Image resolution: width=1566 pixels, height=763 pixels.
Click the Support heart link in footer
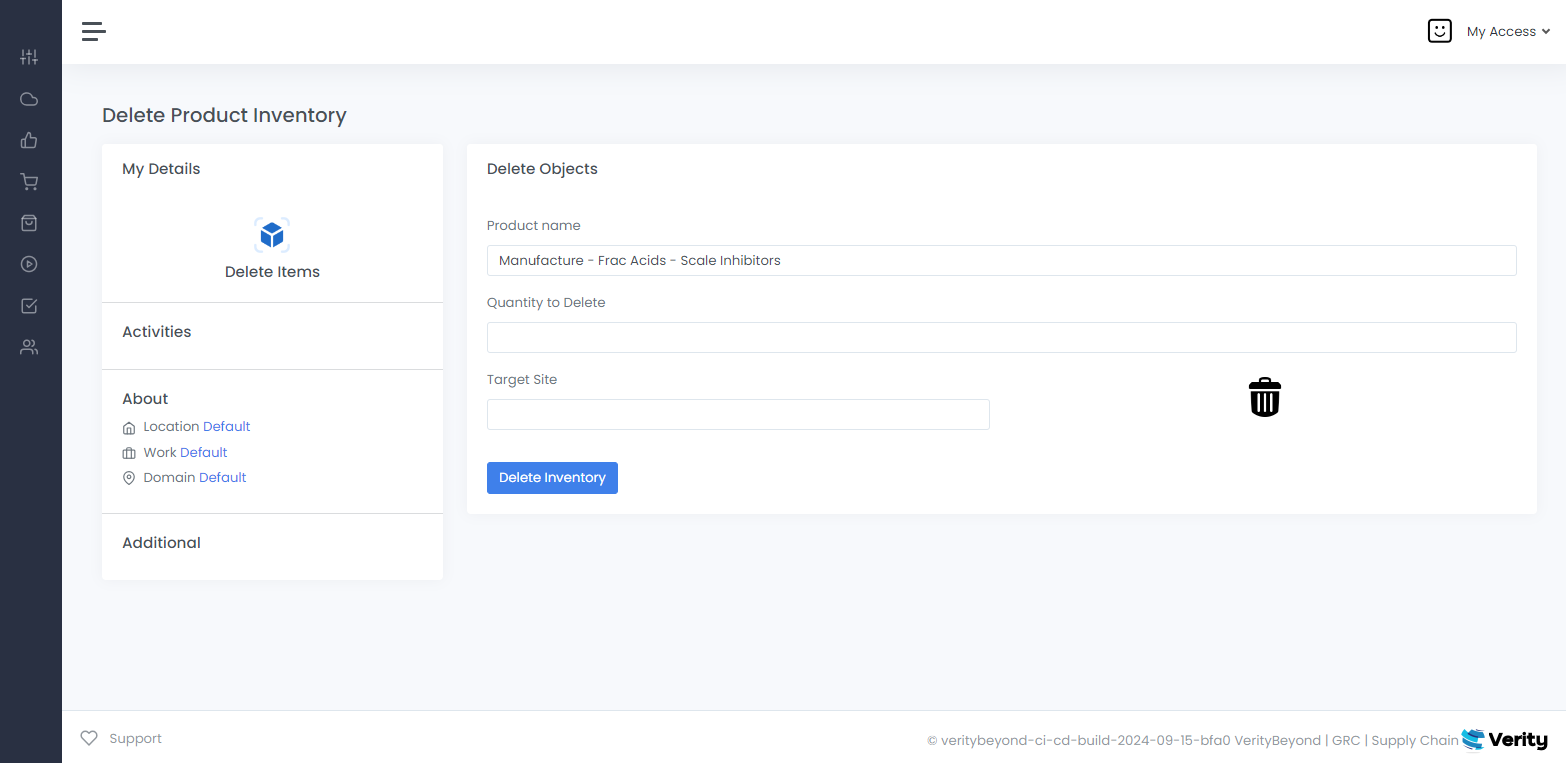[x=121, y=739]
